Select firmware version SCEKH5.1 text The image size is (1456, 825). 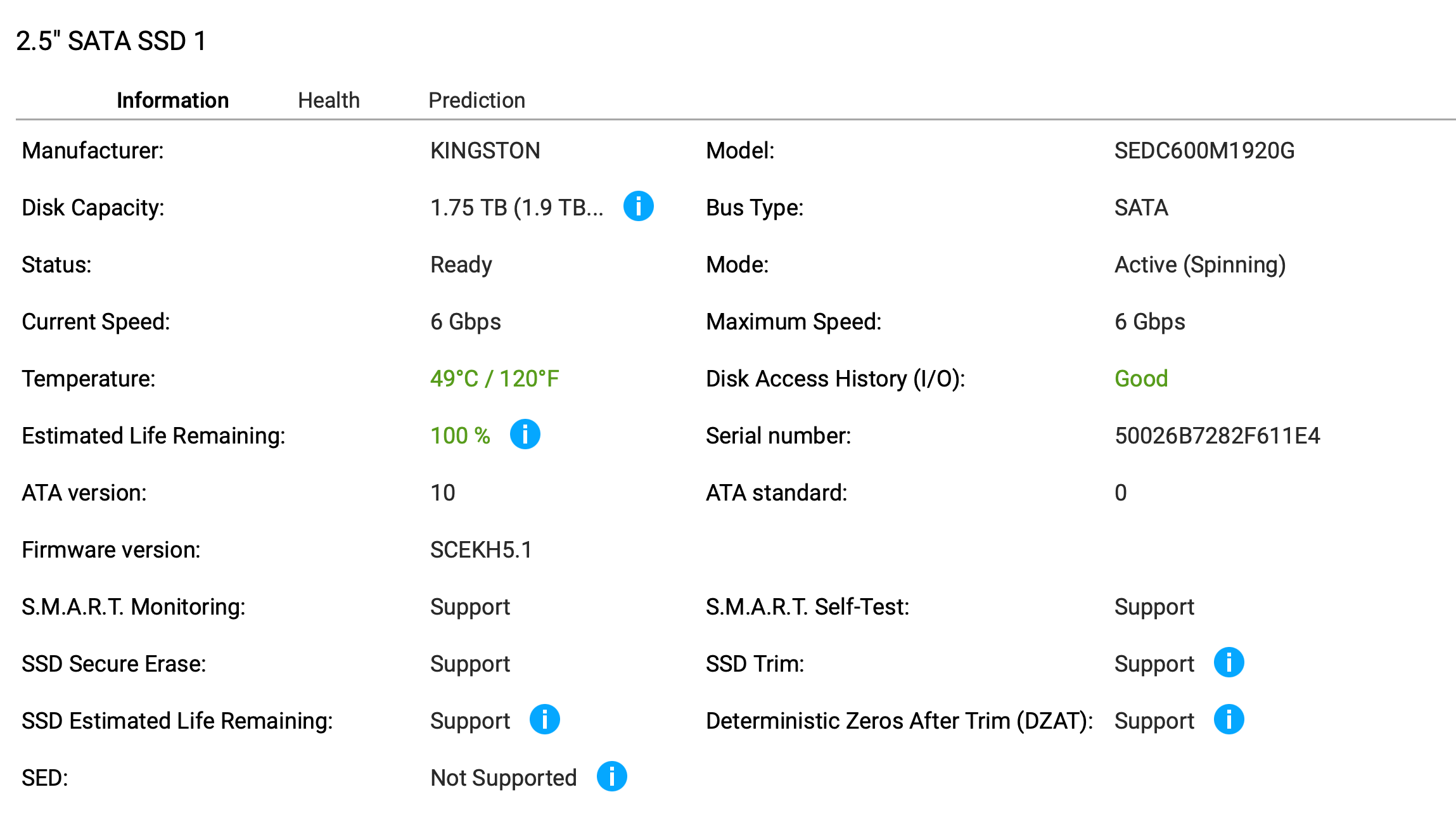481,550
